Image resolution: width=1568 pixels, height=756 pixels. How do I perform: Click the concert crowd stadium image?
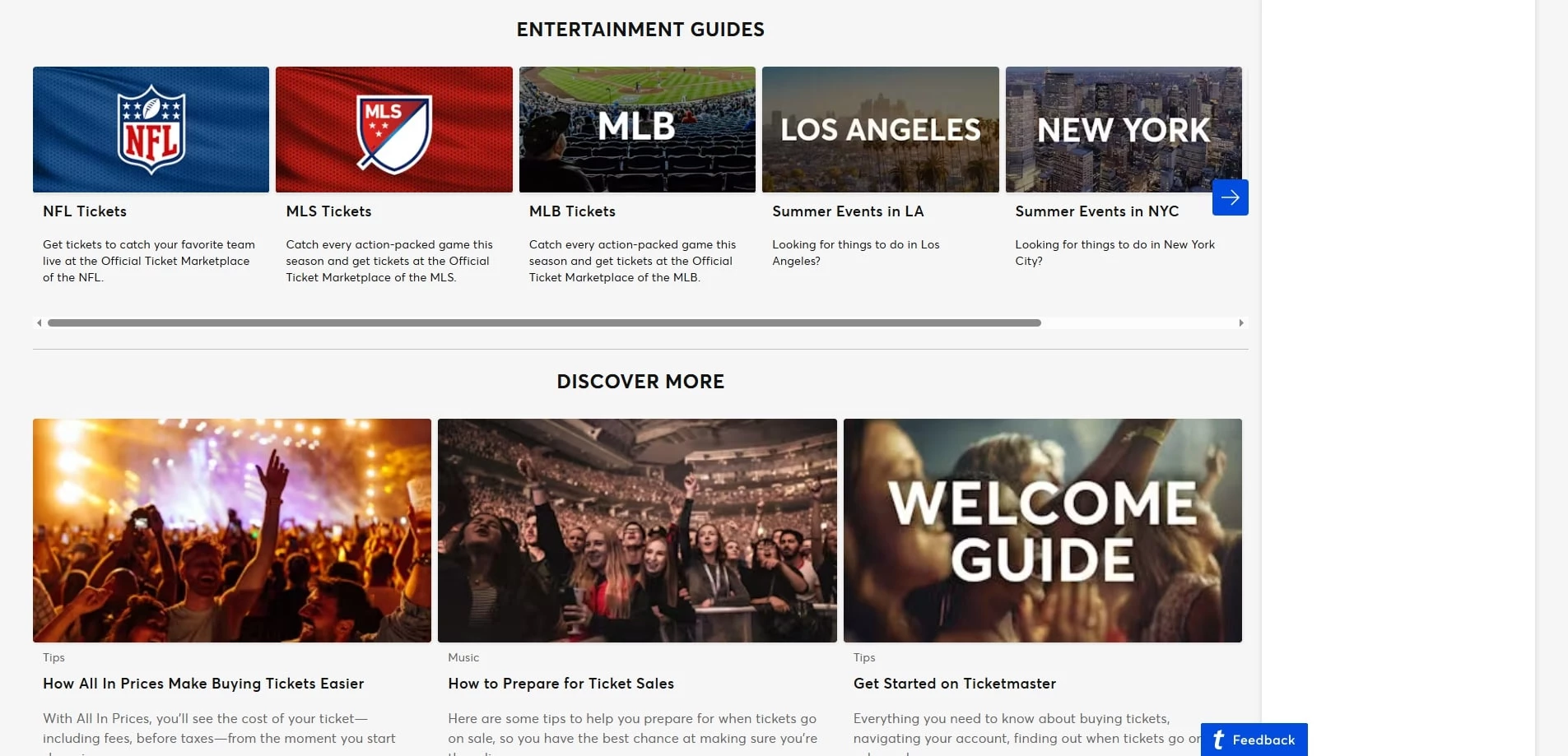click(637, 531)
